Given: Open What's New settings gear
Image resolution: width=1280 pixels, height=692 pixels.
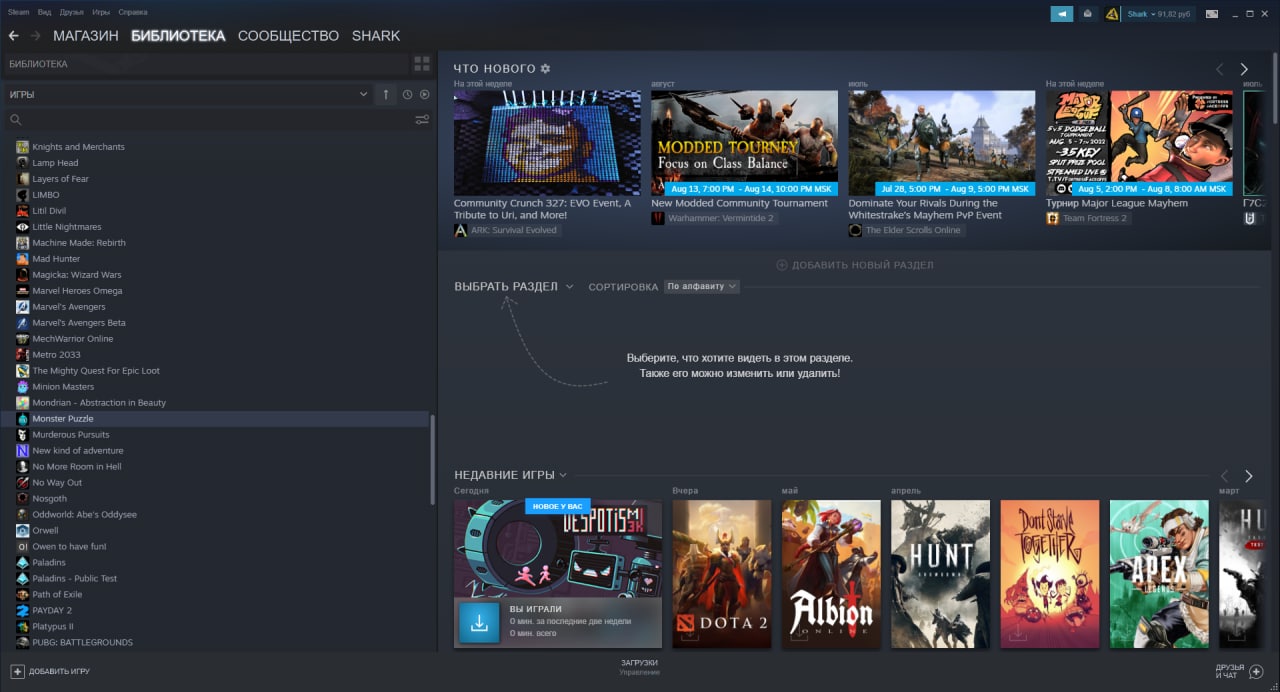Looking at the screenshot, I should click(545, 69).
